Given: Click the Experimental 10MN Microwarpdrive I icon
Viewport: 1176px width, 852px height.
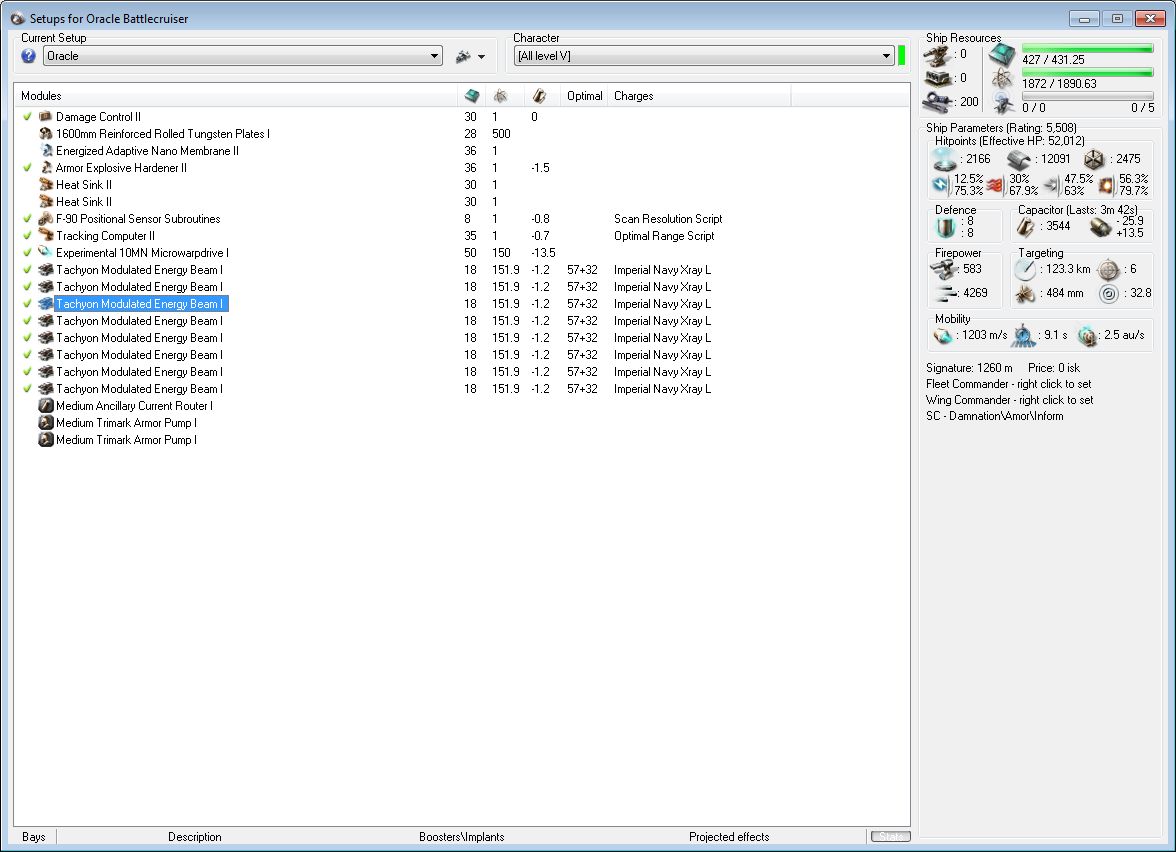Looking at the screenshot, I should click(46, 253).
